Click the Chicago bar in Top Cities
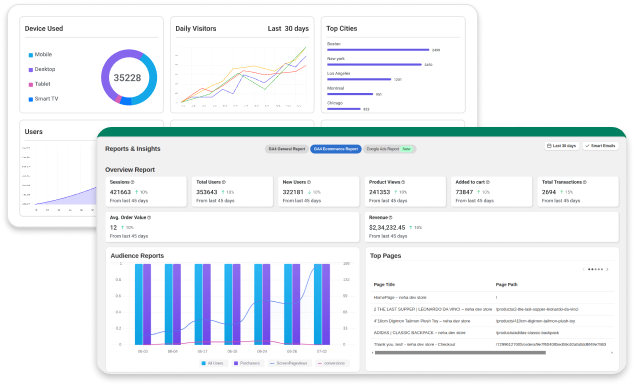The image size is (635, 386). pos(343,109)
